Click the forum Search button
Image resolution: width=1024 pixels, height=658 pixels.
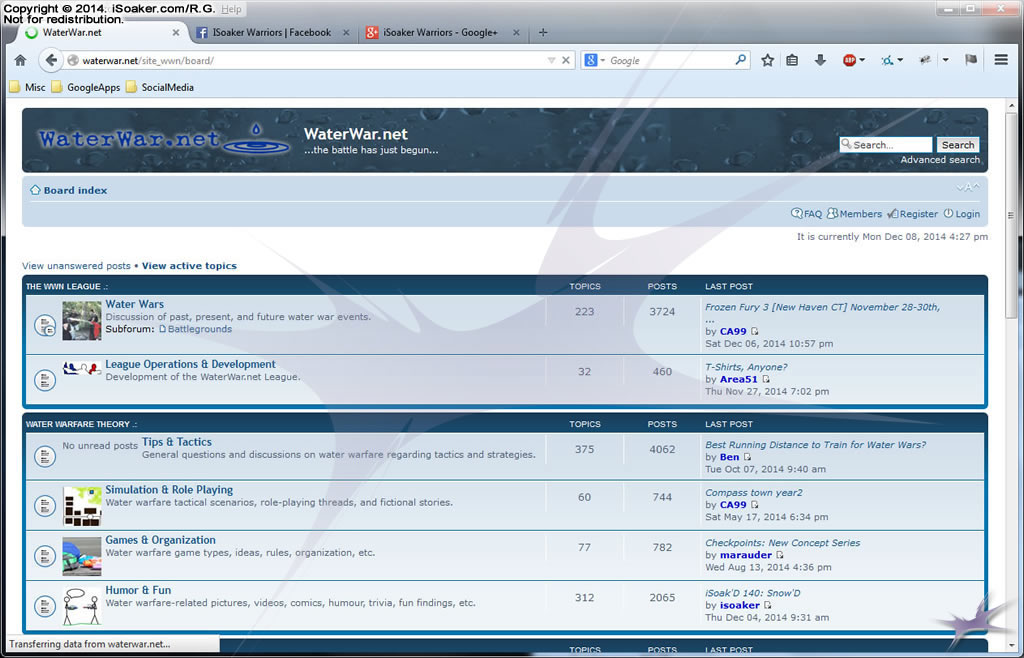(958, 144)
